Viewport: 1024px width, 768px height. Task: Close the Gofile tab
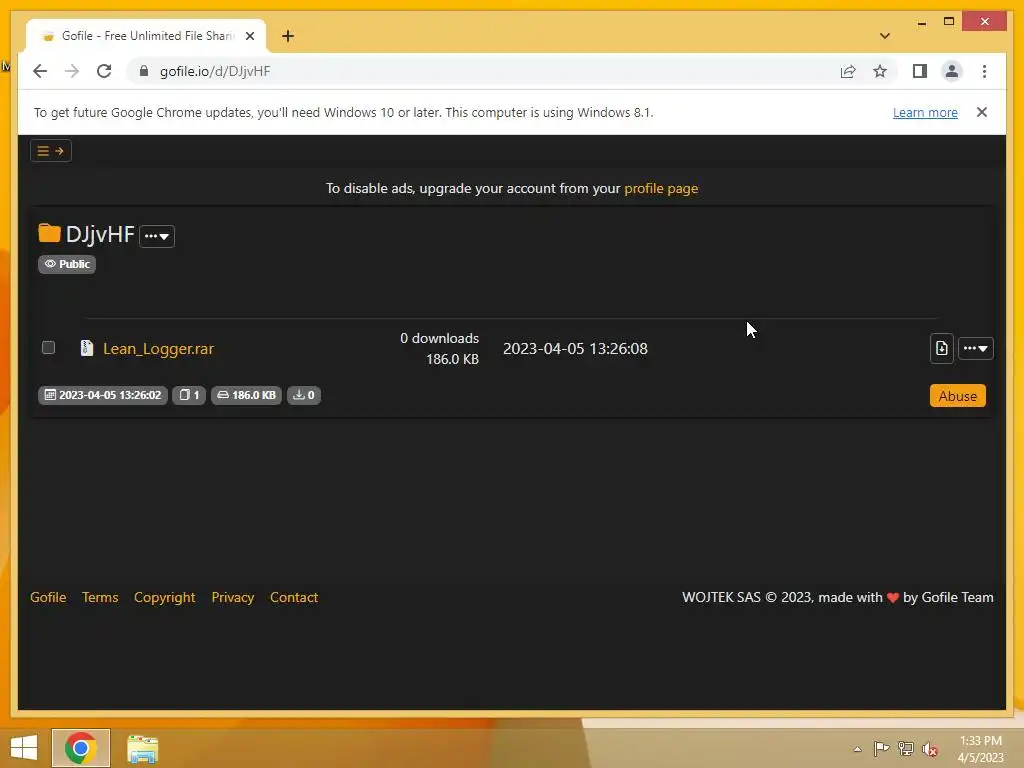249,36
